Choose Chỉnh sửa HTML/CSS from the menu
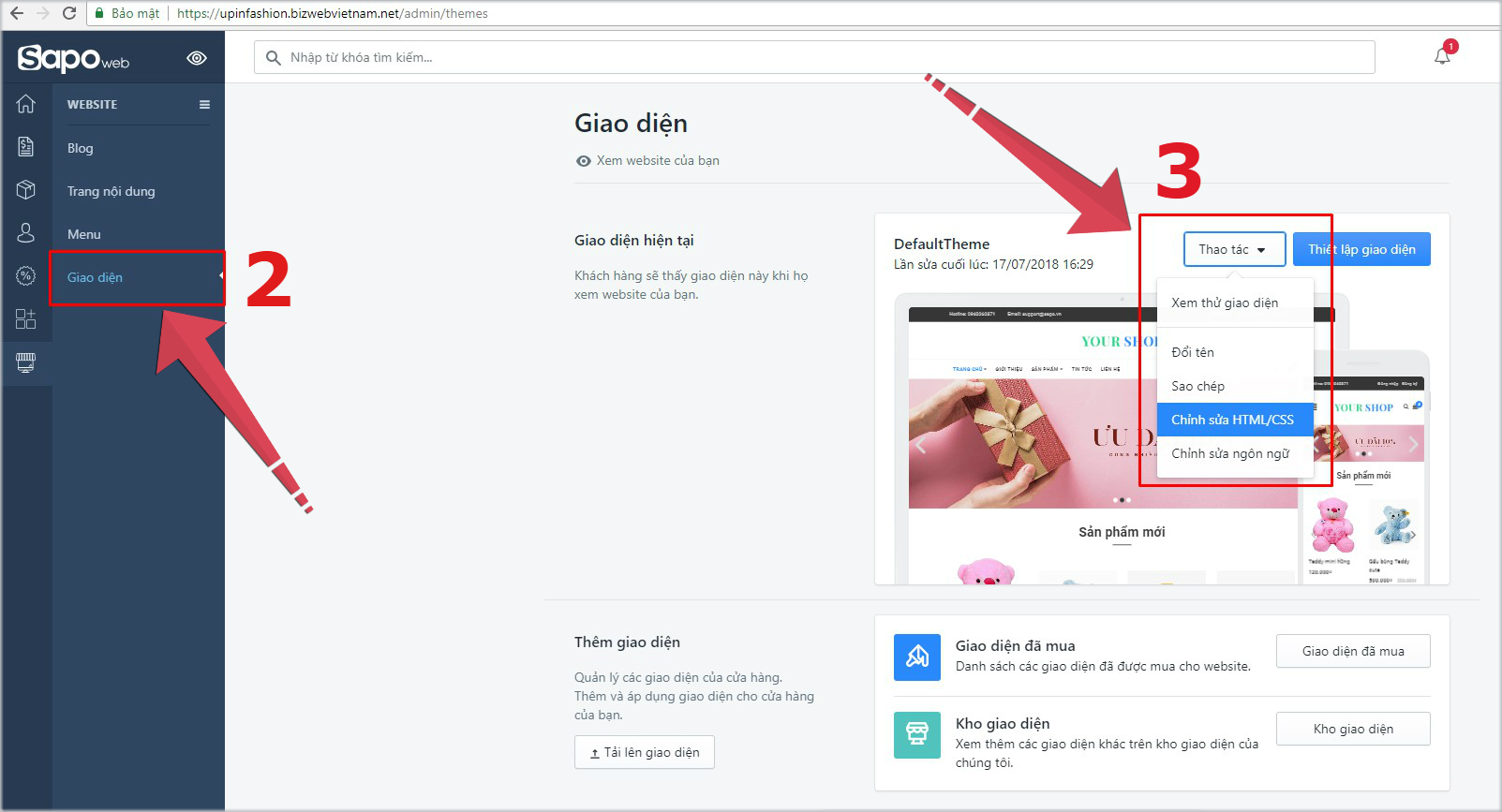Screen dimensions: 1502x812 click(1232, 420)
